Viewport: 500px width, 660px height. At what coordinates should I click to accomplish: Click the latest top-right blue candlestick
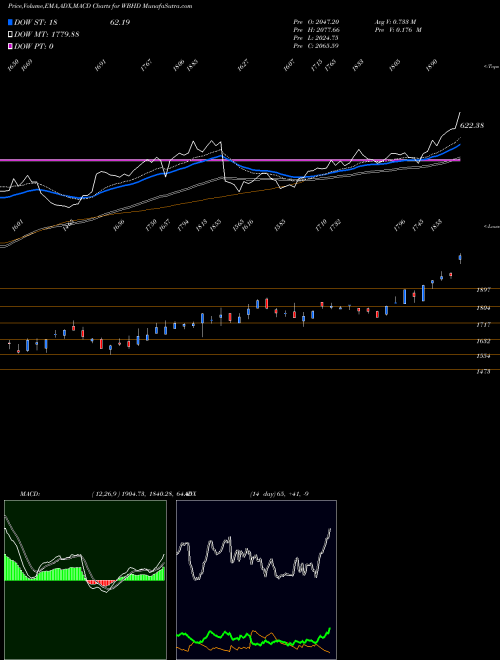460,258
